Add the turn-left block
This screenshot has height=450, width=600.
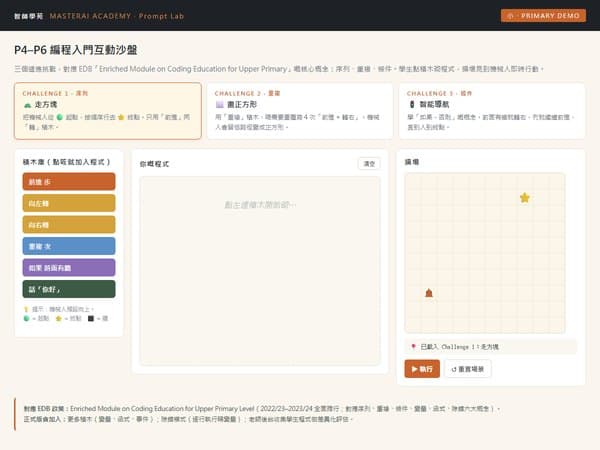tap(69, 203)
